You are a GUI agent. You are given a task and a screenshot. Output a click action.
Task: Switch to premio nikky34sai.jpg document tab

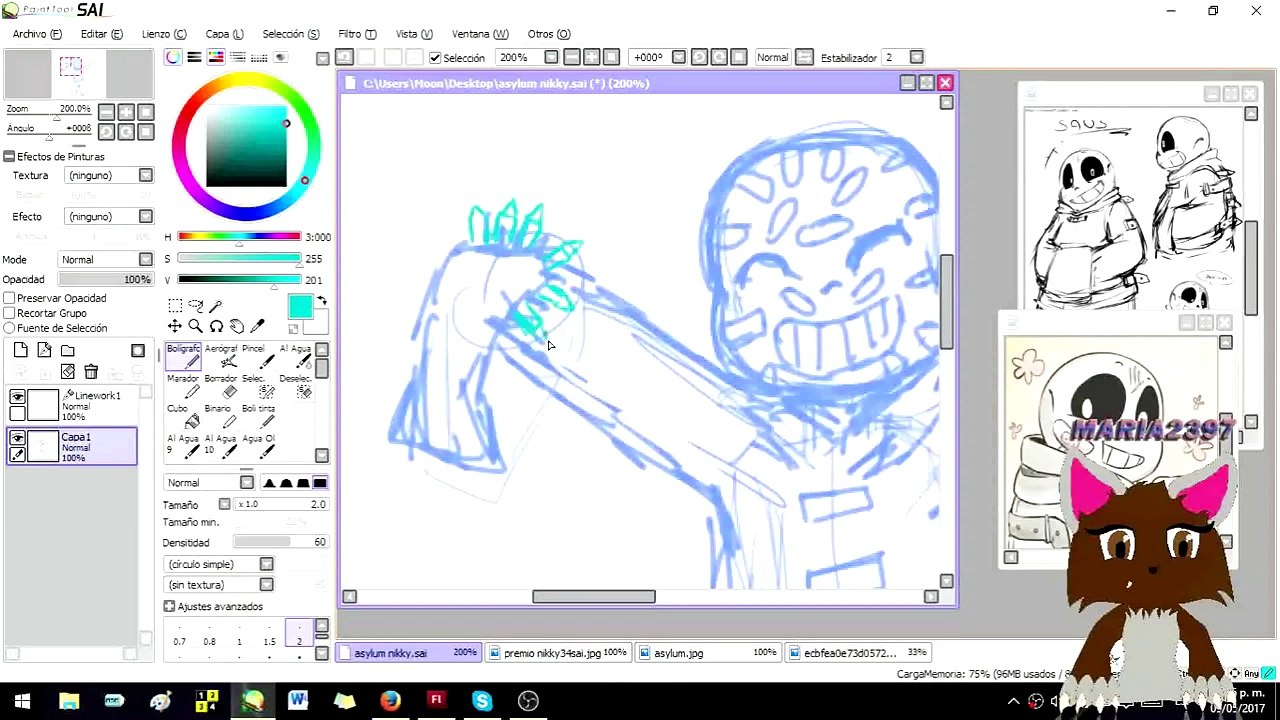pos(557,653)
